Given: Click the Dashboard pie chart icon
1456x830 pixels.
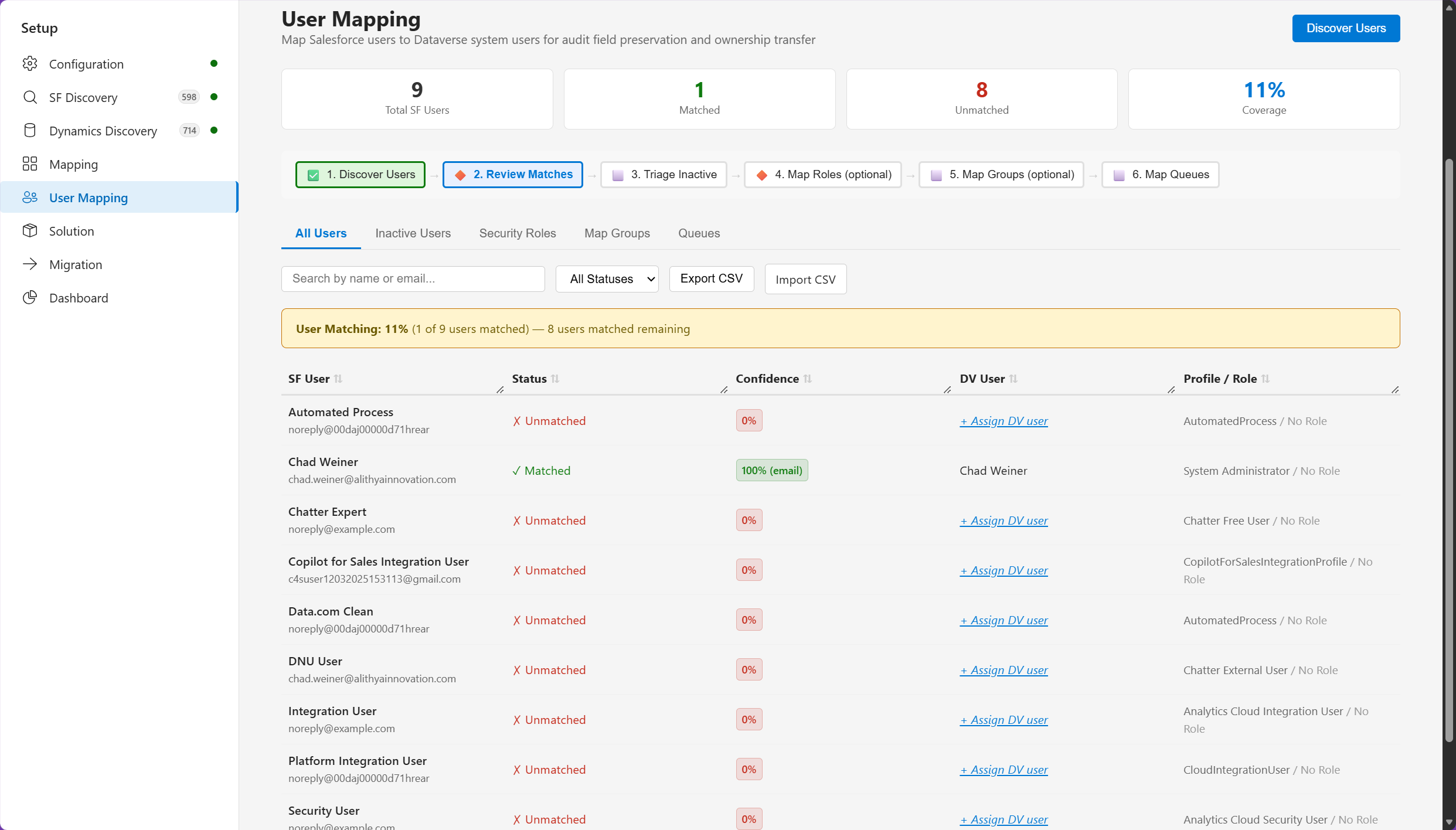Looking at the screenshot, I should [30, 298].
